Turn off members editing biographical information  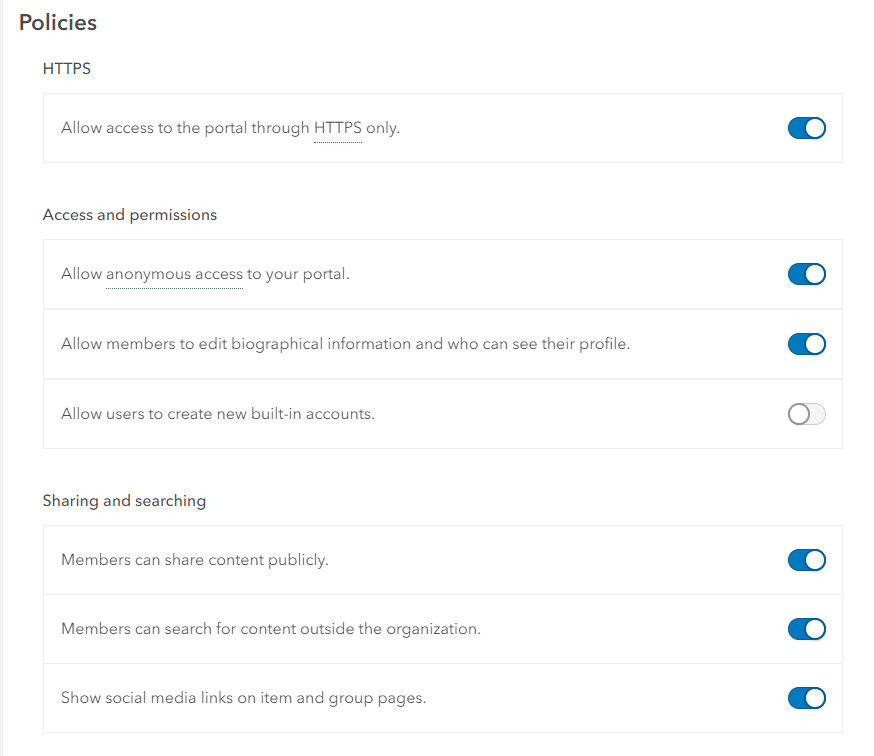806,344
